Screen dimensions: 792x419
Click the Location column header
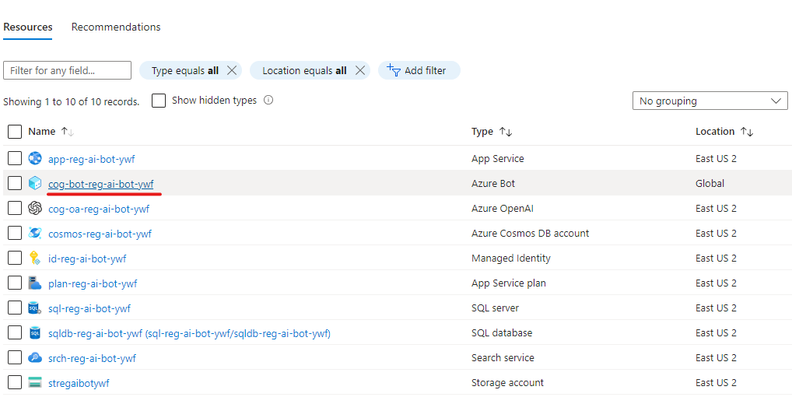tap(715, 132)
